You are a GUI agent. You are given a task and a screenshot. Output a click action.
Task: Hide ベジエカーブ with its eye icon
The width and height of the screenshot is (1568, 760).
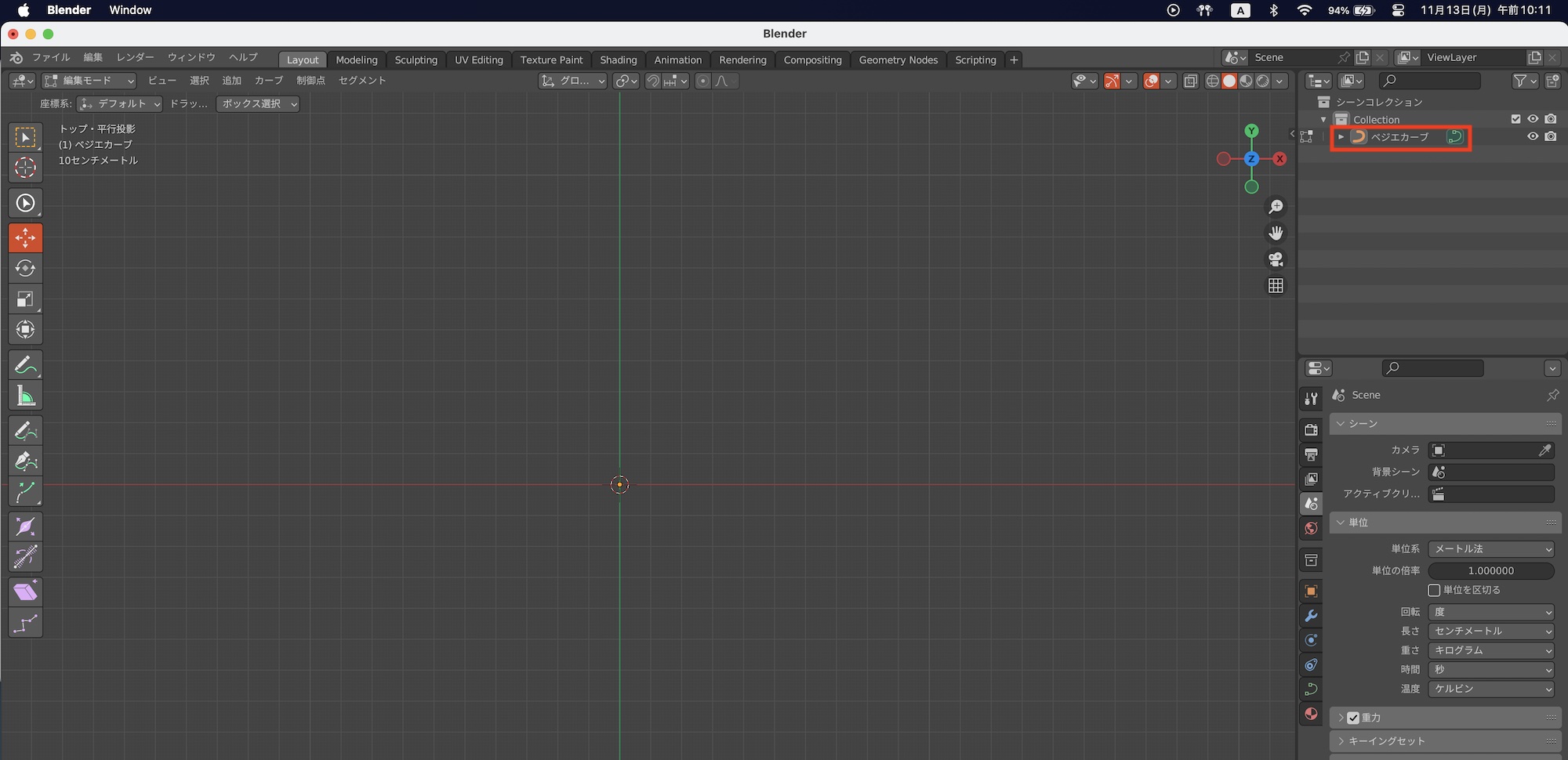point(1532,136)
